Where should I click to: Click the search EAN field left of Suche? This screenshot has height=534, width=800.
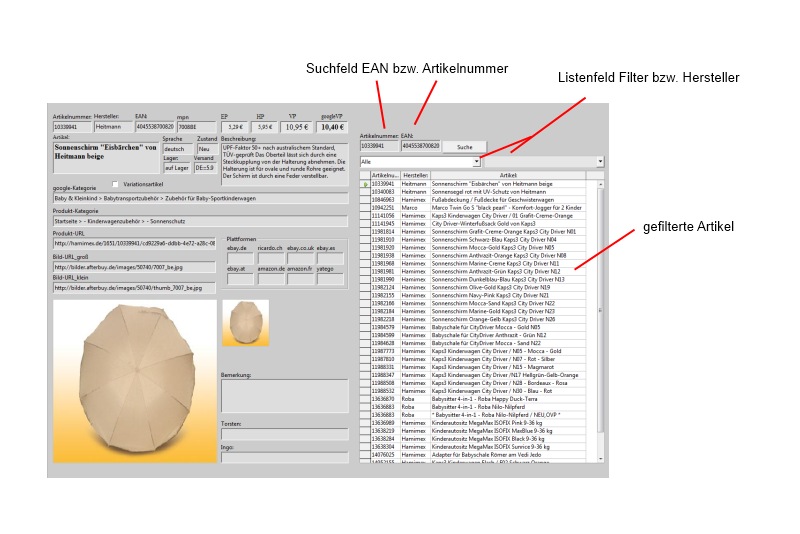click(x=420, y=146)
